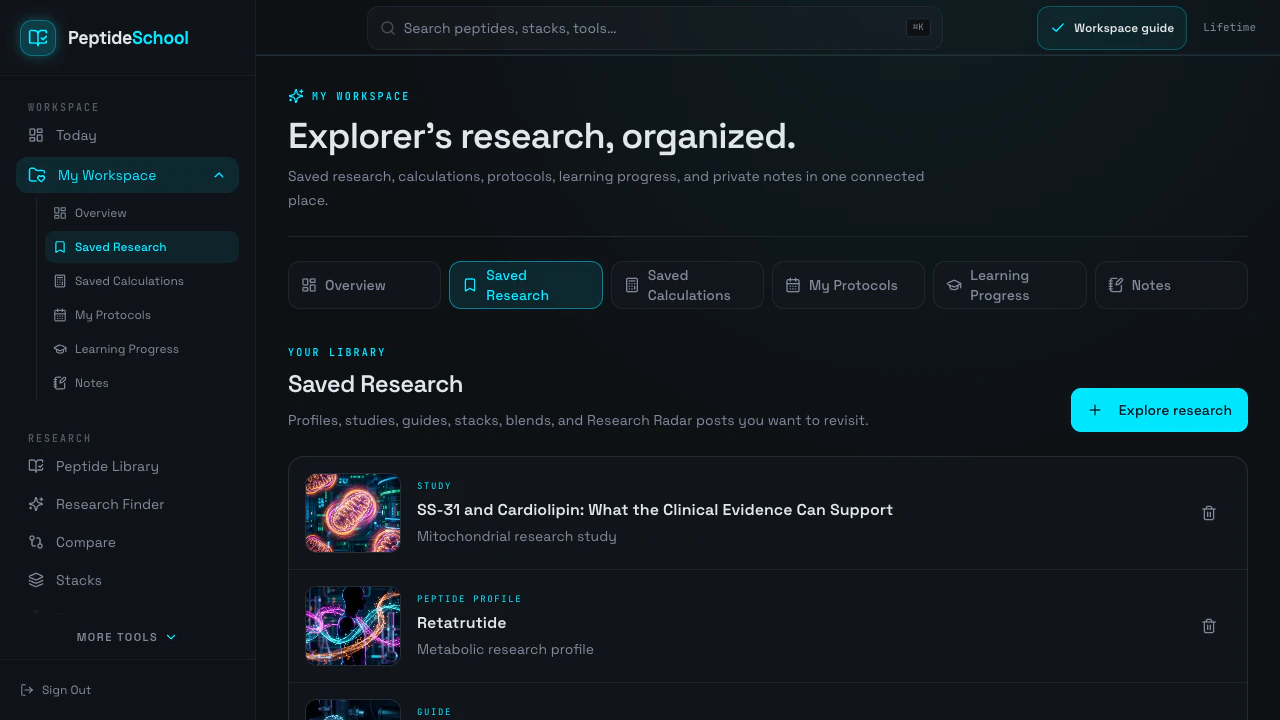Open Compare tool in sidebar

tap(127, 542)
